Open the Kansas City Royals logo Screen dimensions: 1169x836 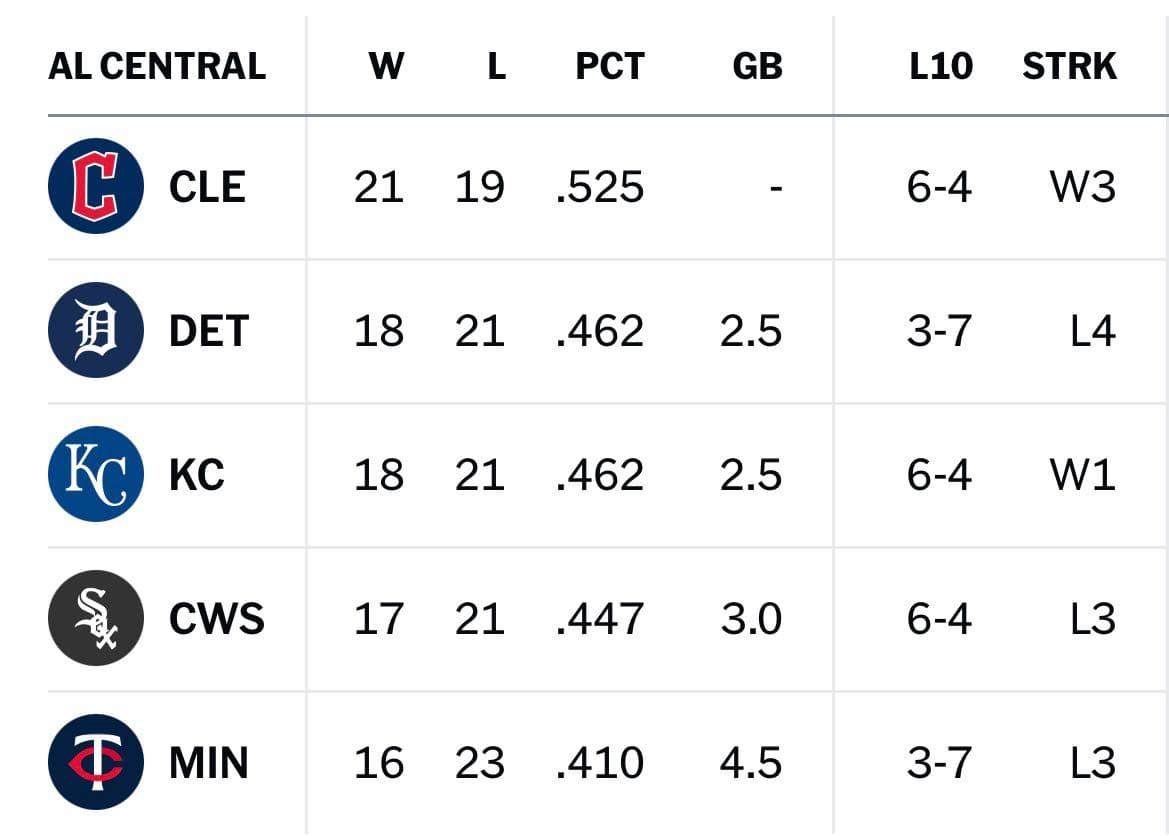(x=95, y=474)
